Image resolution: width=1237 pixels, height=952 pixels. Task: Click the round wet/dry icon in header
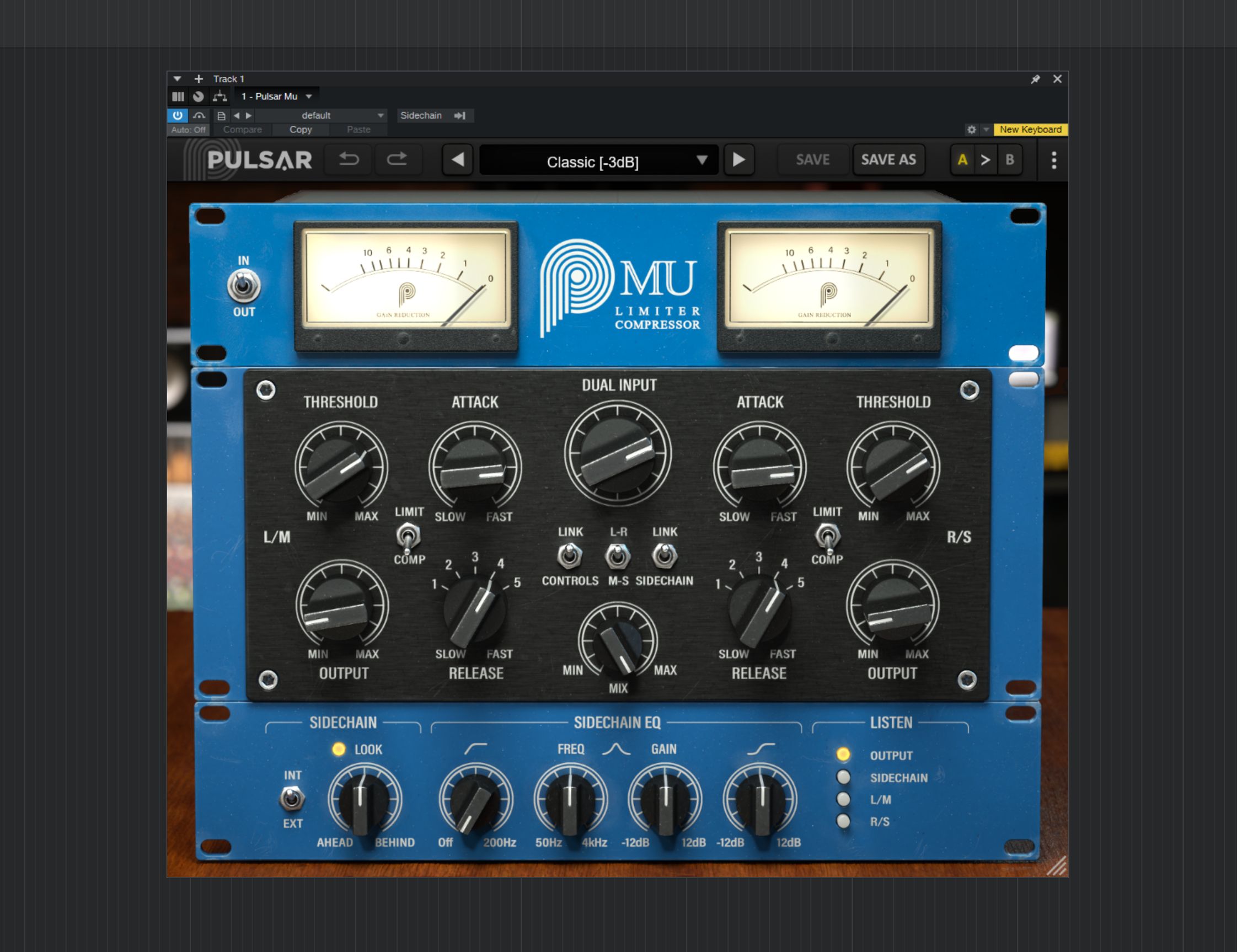pyautogui.click(x=198, y=97)
